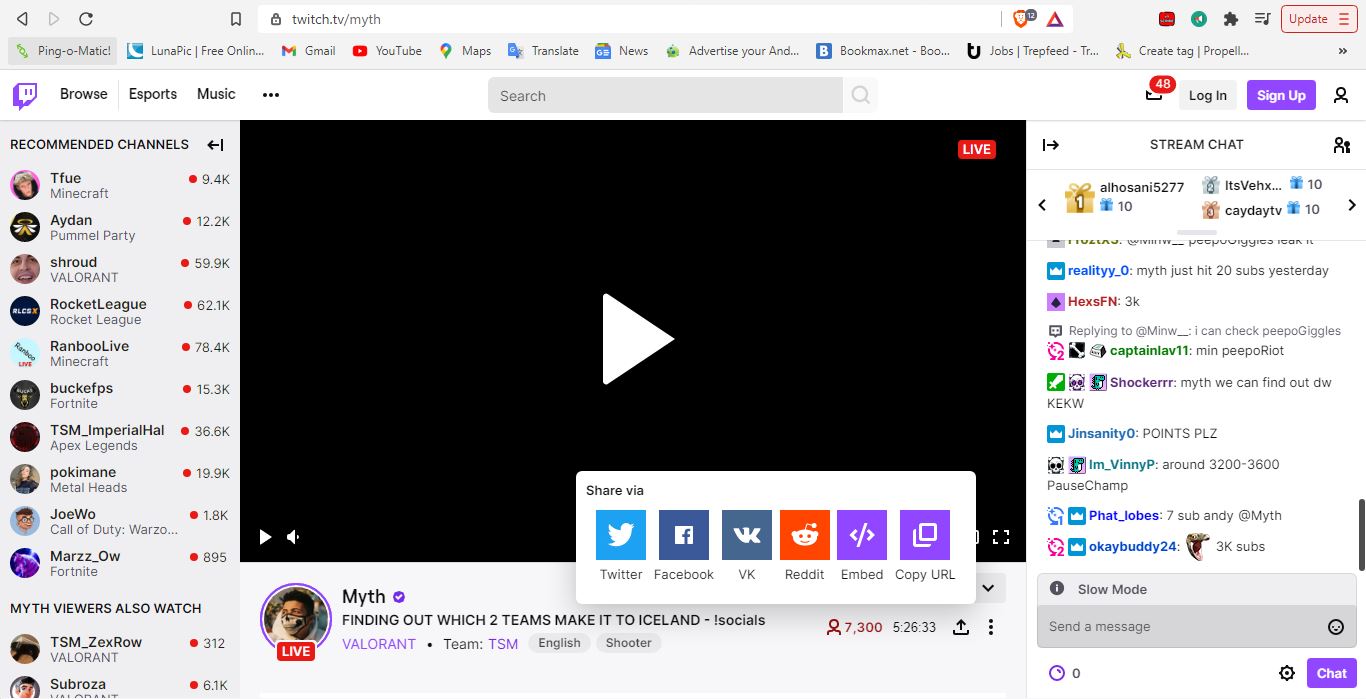Open browser extensions puzzle icon
The height and width of the screenshot is (699, 1366).
(x=1231, y=18)
